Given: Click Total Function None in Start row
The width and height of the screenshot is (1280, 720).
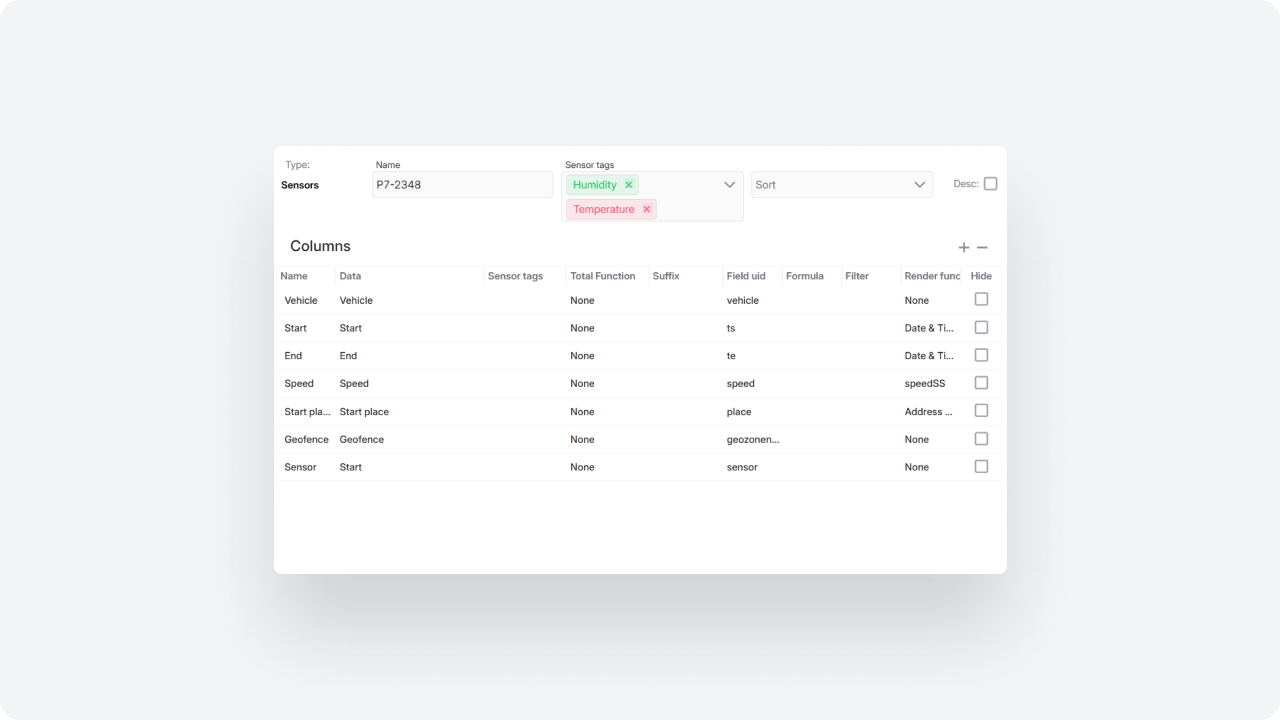Looking at the screenshot, I should coord(582,328).
